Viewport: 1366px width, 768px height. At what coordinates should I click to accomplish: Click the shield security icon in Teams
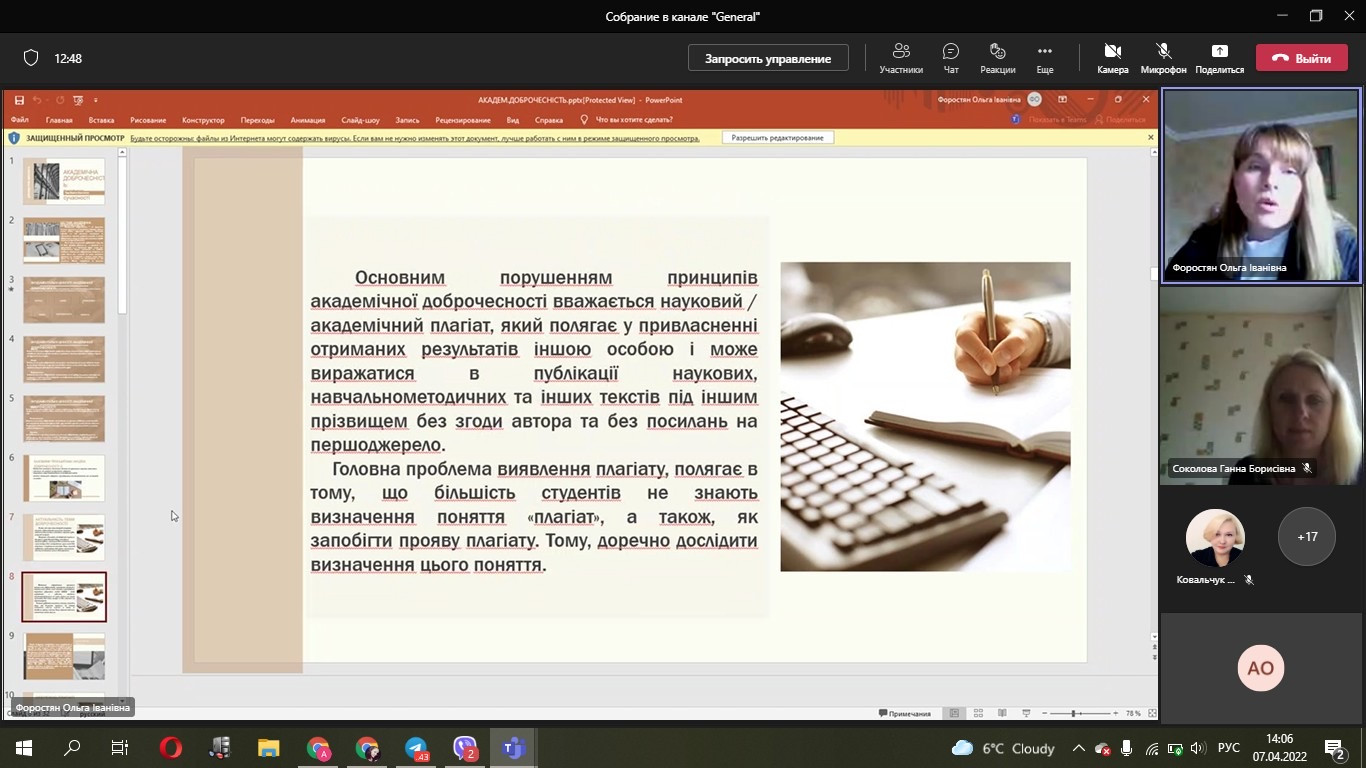coord(31,58)
